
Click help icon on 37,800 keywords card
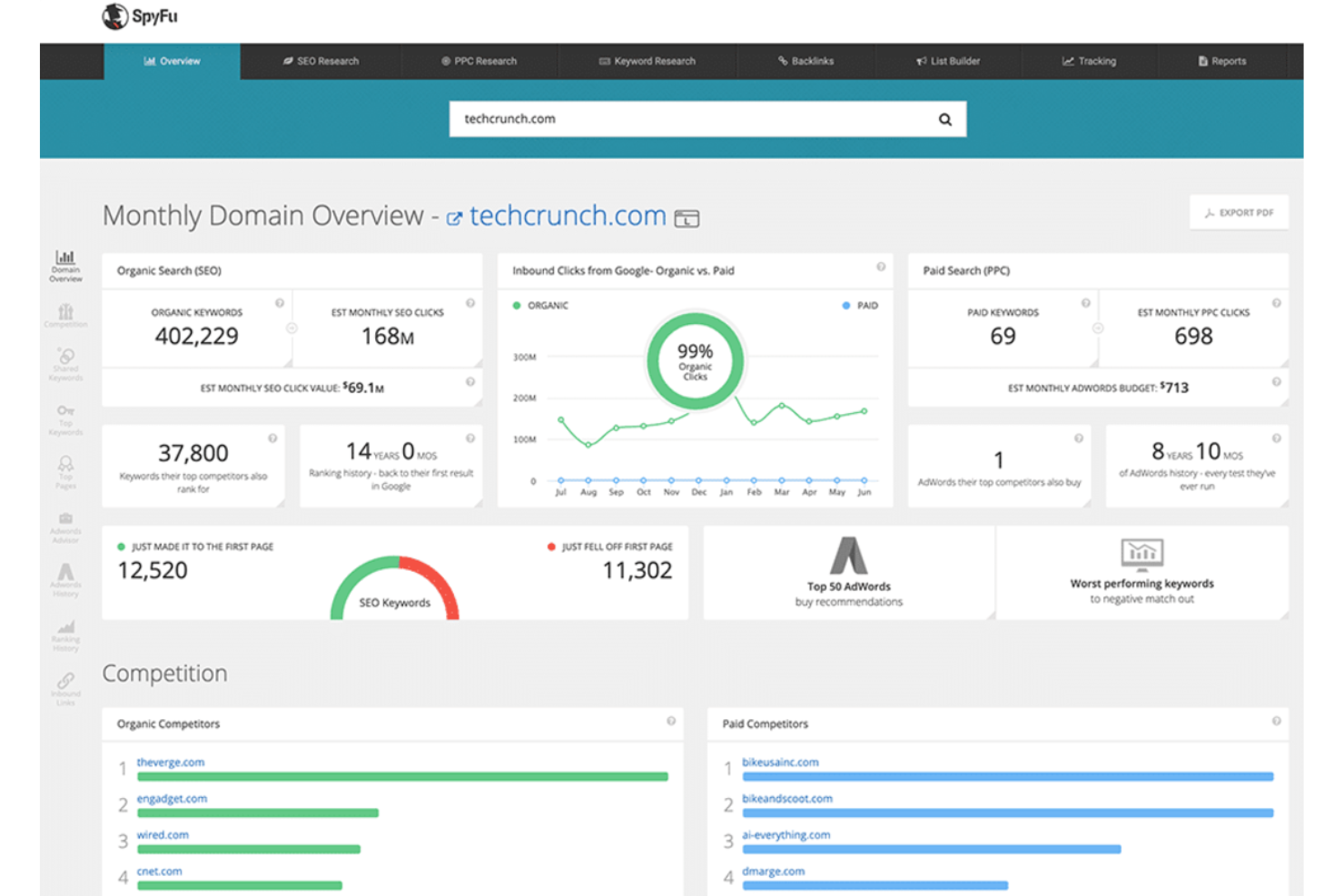272,438
